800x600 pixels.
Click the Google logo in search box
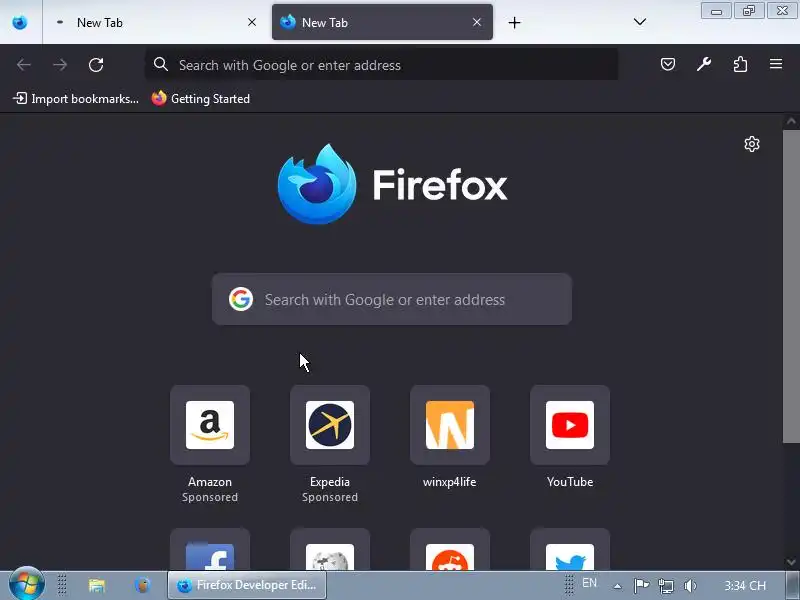pyautogui.click(x=241, y=299)
